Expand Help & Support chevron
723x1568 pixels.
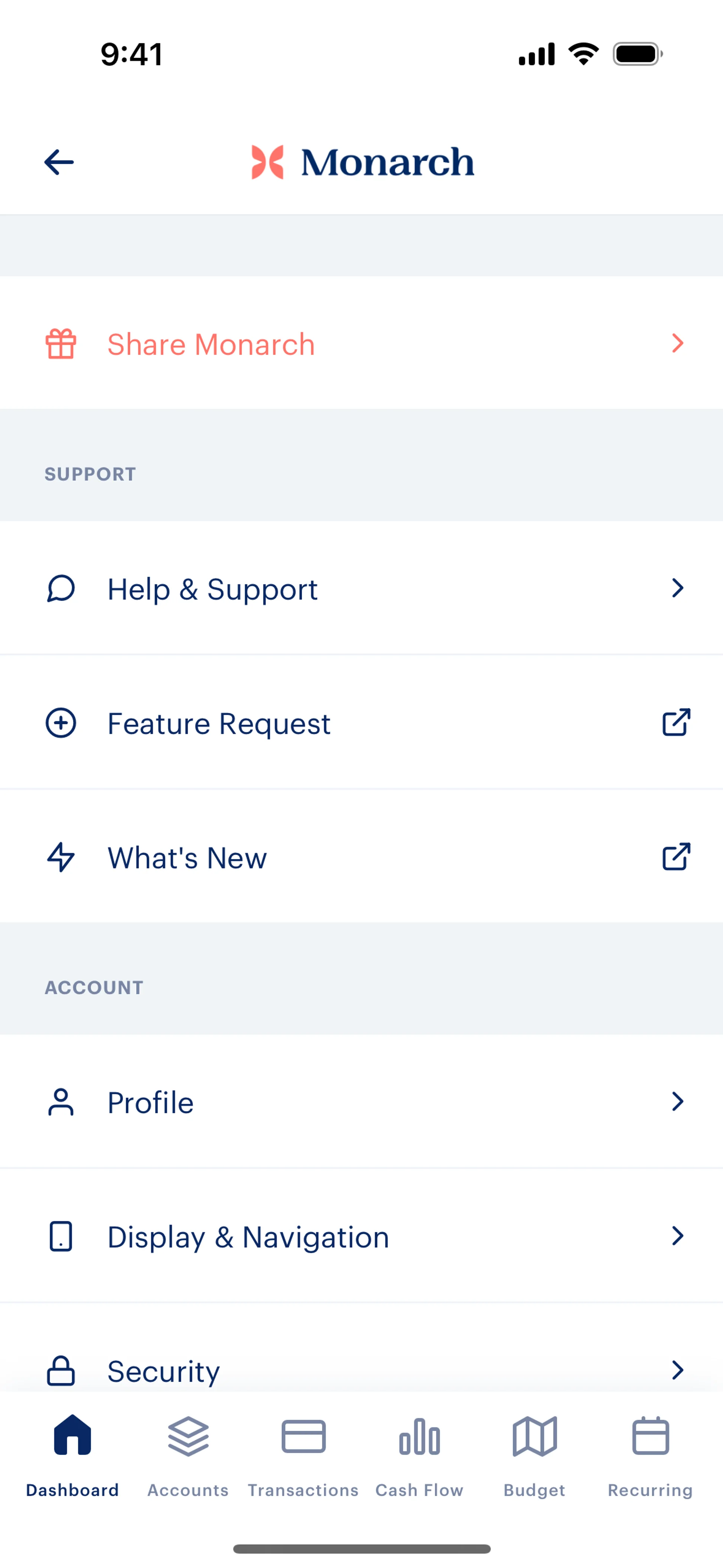677,588
